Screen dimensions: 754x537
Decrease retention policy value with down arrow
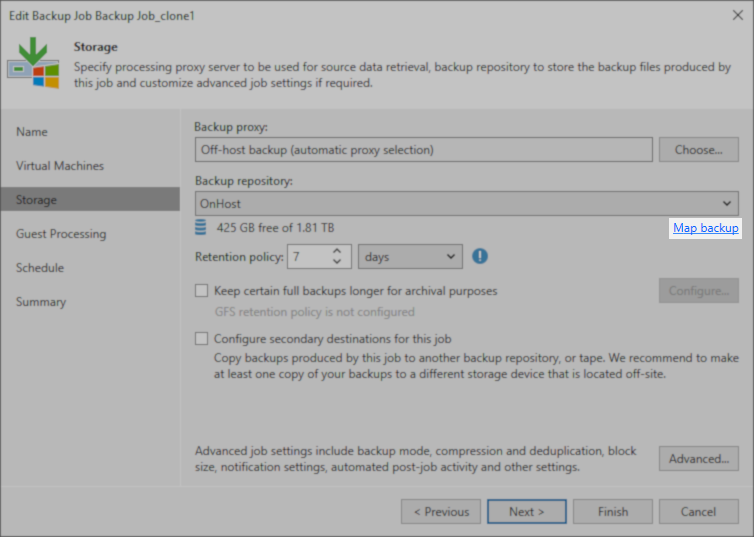(337, 262)
